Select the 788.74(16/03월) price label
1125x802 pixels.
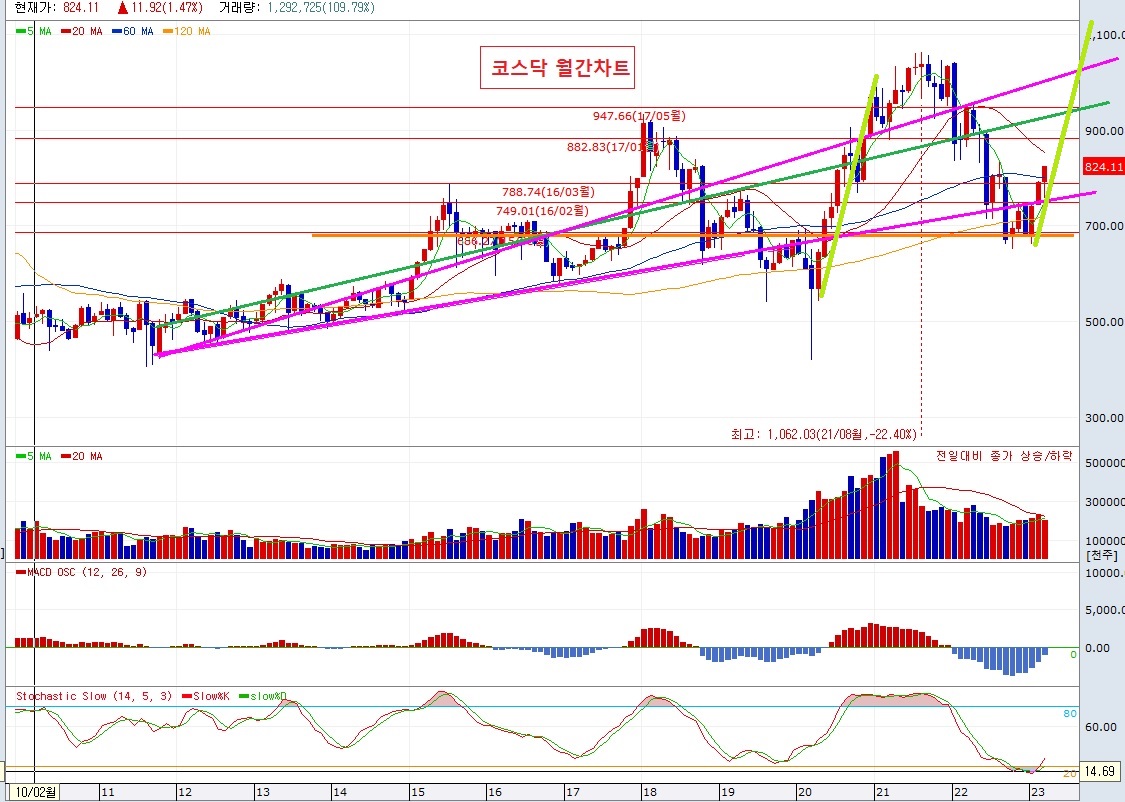pos(548,192)
